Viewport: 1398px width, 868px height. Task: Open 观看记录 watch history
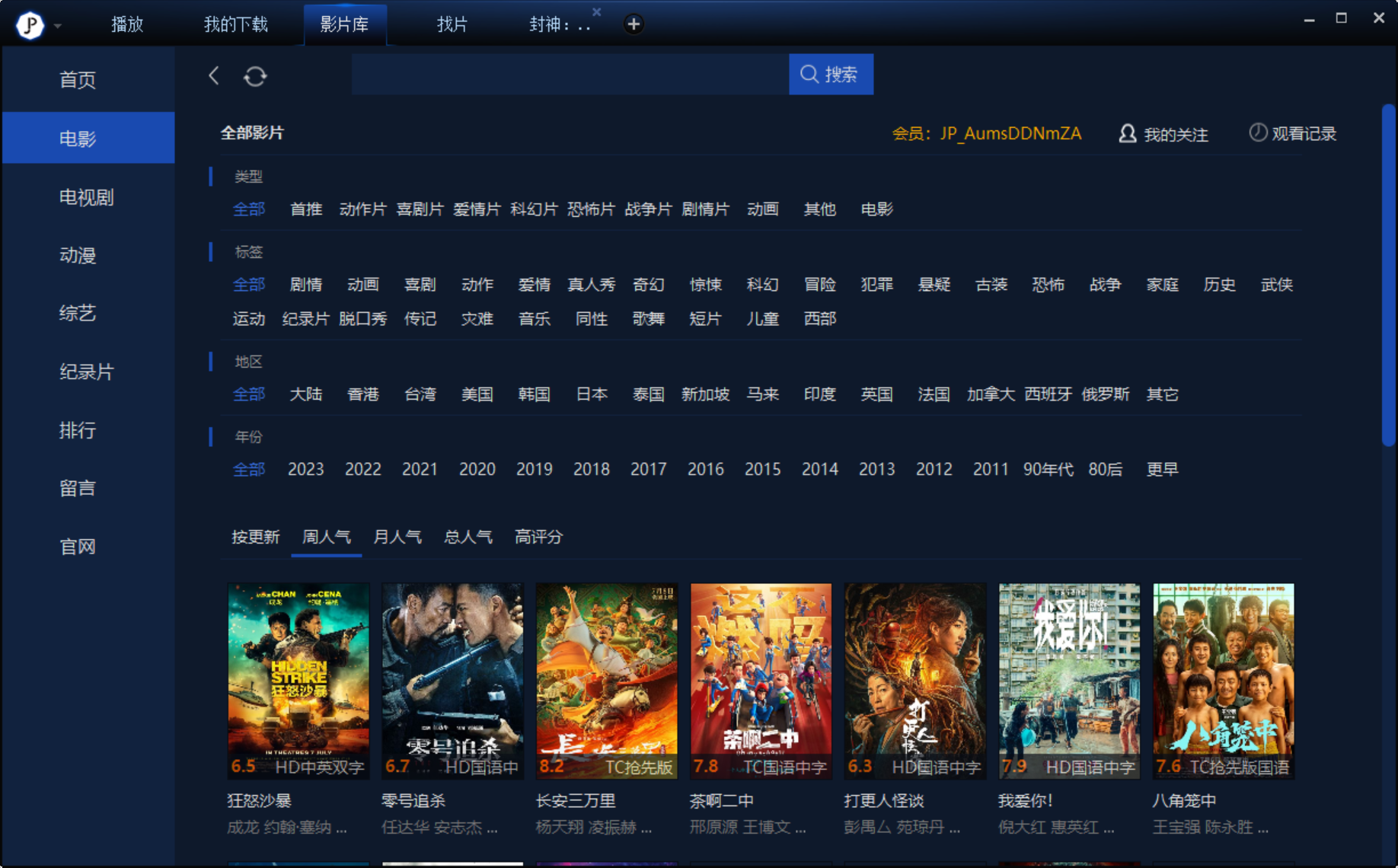click(x=1293, y=133)
